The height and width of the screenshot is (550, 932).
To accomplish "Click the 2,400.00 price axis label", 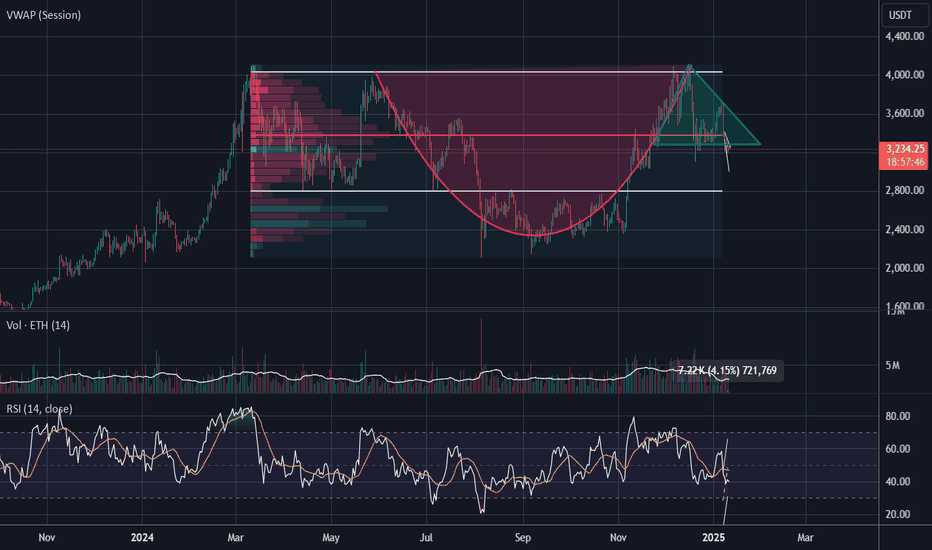I will point(905,230).
